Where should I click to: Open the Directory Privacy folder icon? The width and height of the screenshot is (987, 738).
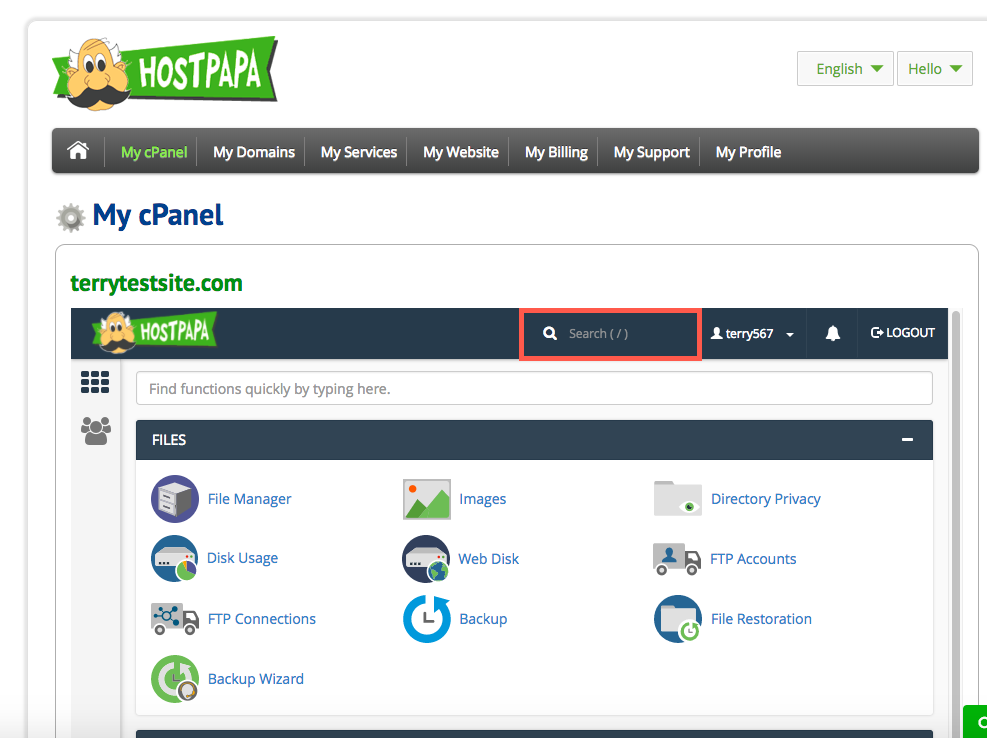[678, 499]
